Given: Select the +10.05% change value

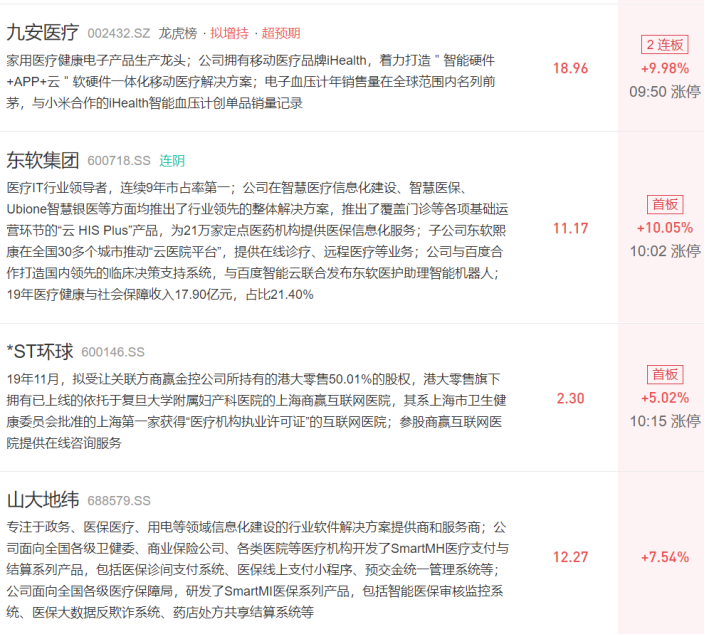Looking at the screenshot, I should (665, 227).
